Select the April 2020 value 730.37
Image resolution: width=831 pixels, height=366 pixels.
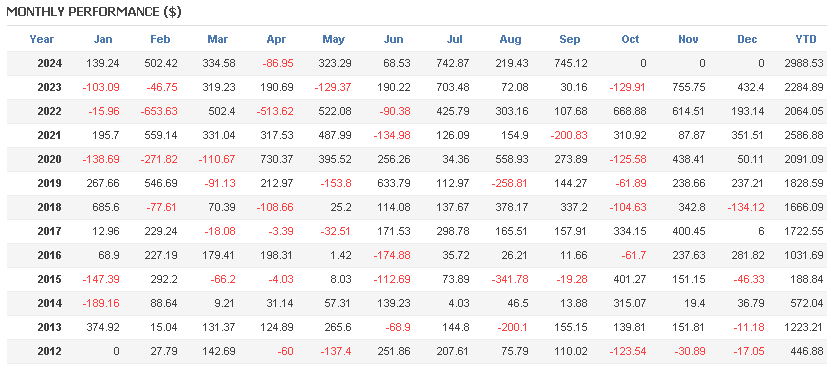276,159
